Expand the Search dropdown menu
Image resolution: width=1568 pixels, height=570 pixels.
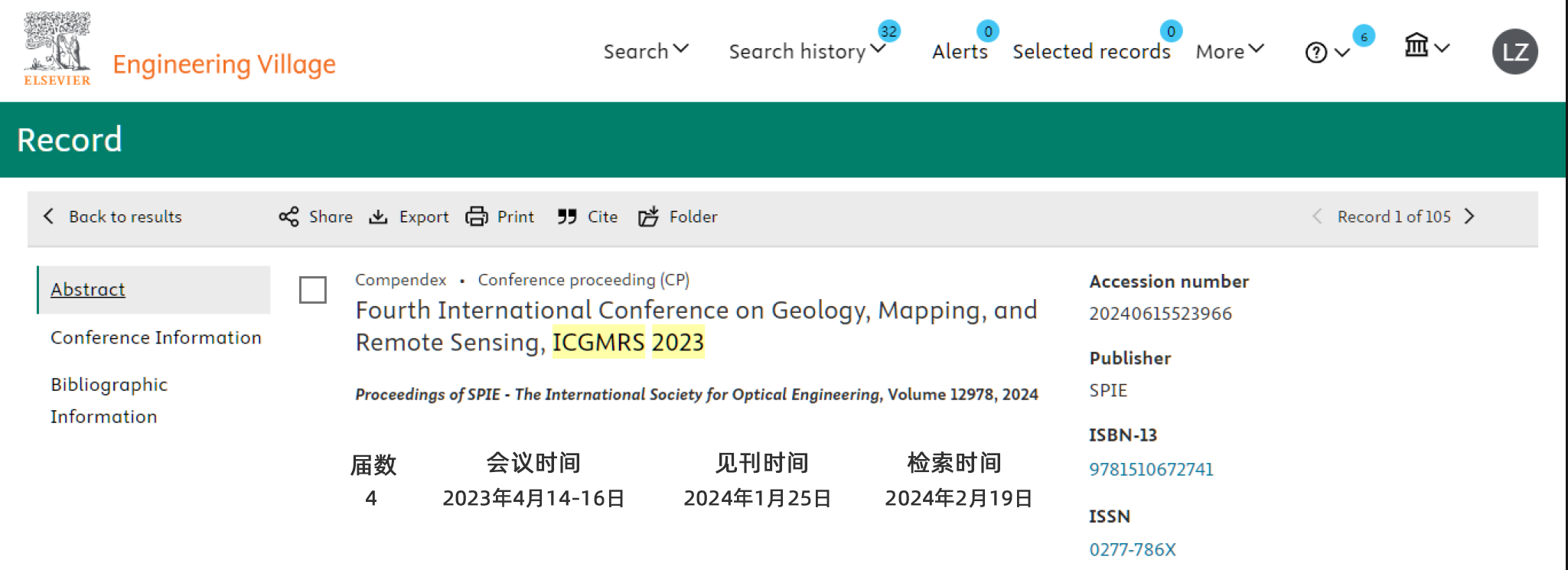pyautogui.click(x=646, y=51)
